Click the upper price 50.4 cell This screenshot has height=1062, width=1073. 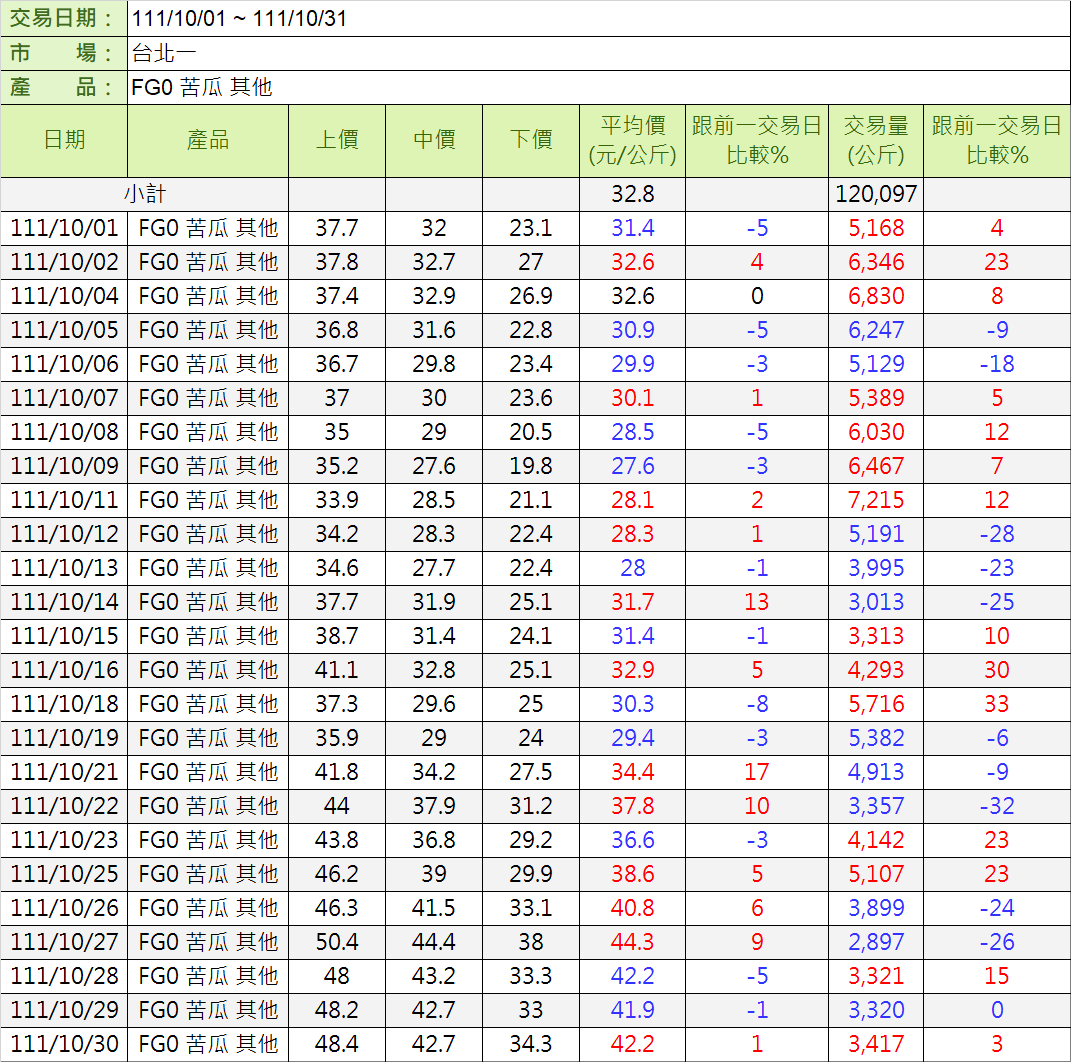pyautogui.click(x=337, y=942)
